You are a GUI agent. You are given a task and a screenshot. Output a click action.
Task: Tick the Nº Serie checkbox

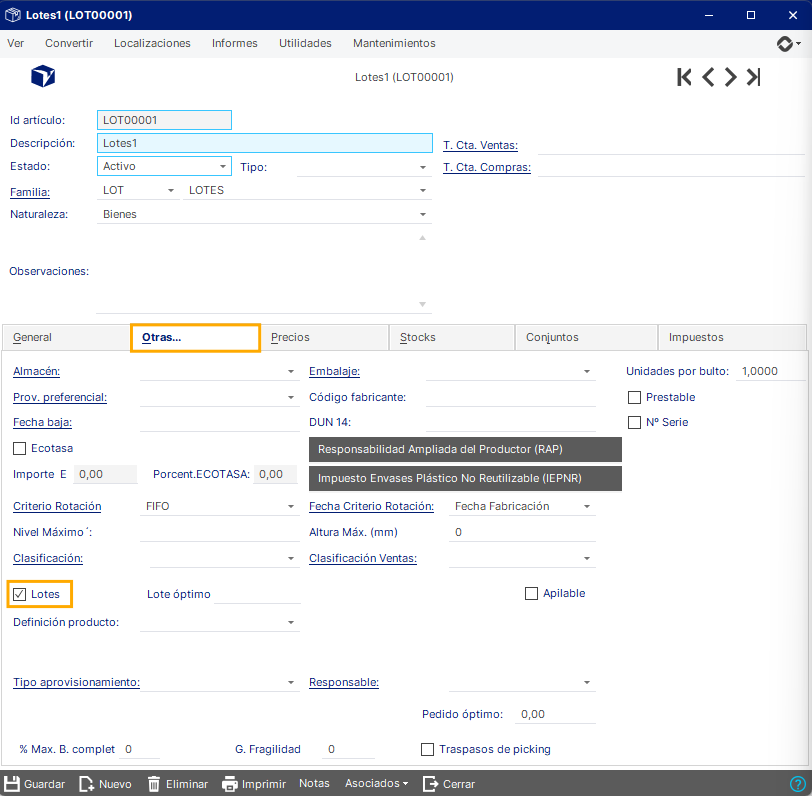[634, 422]
